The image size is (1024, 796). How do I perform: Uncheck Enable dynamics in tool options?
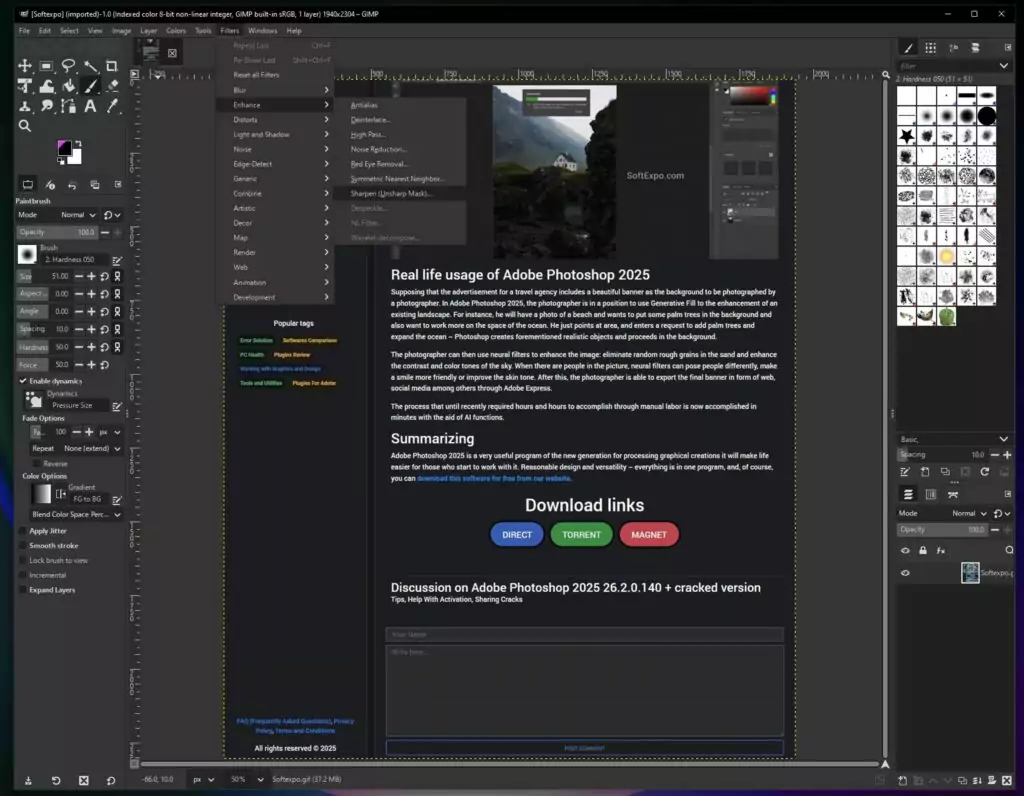20,380
